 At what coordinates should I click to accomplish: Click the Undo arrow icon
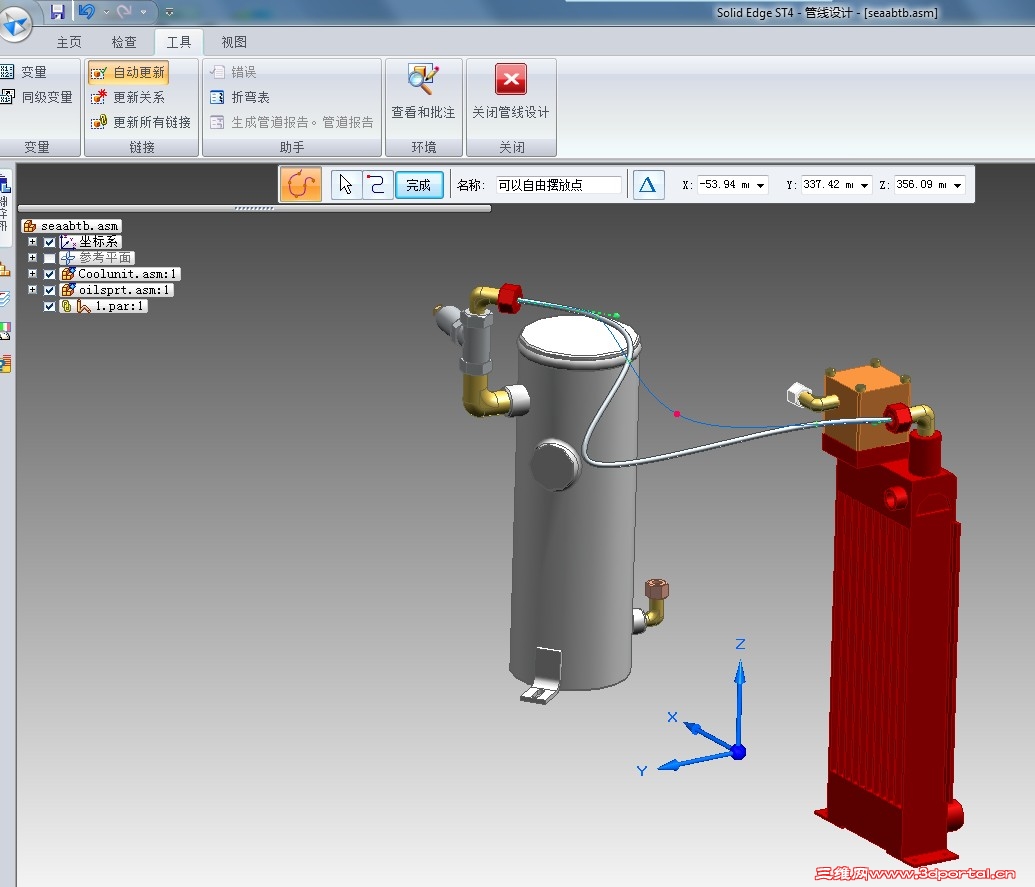[86, 11]
